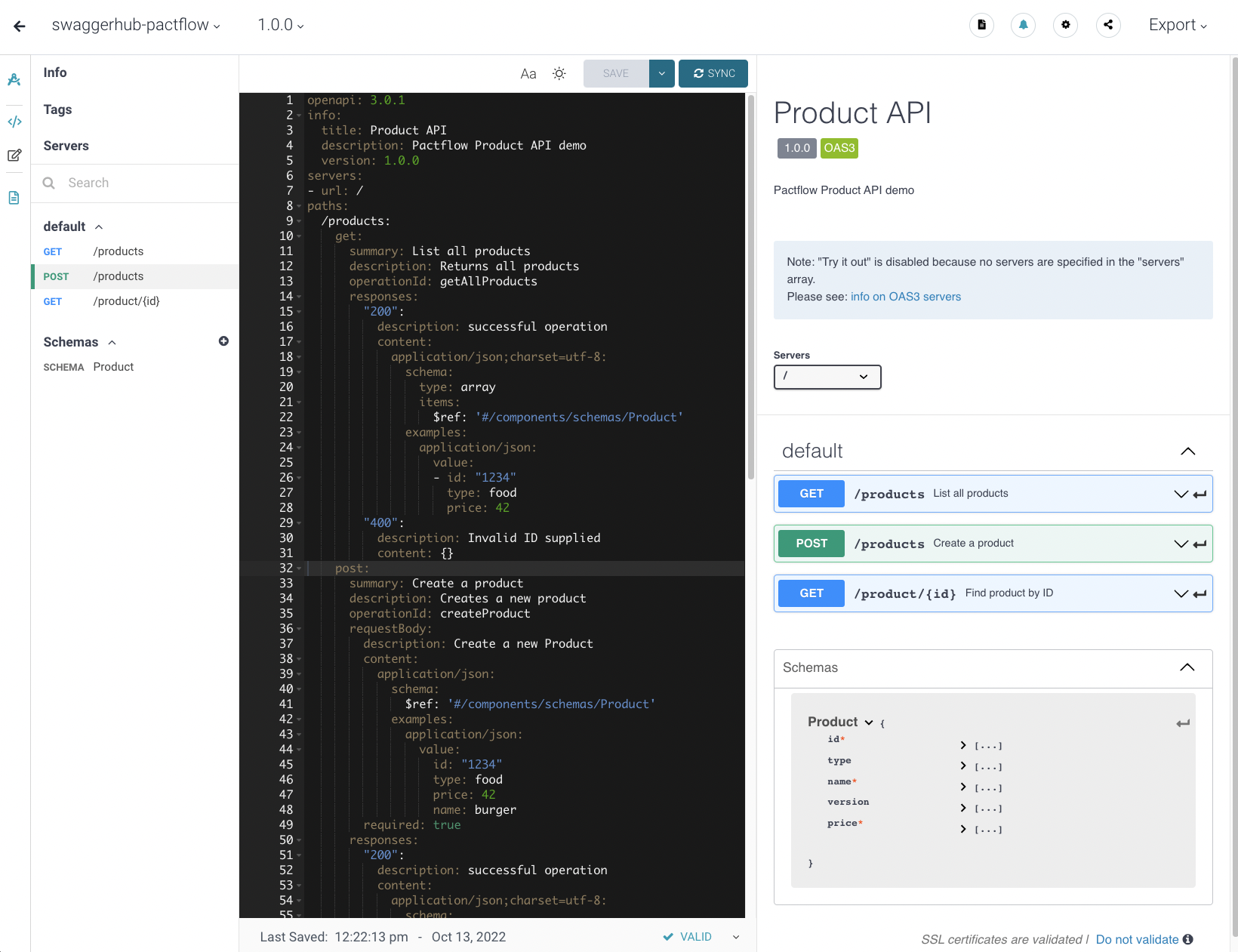Select the code editor view icon
This screenshot has height=952, width=1238.
[x=15, y=122]
